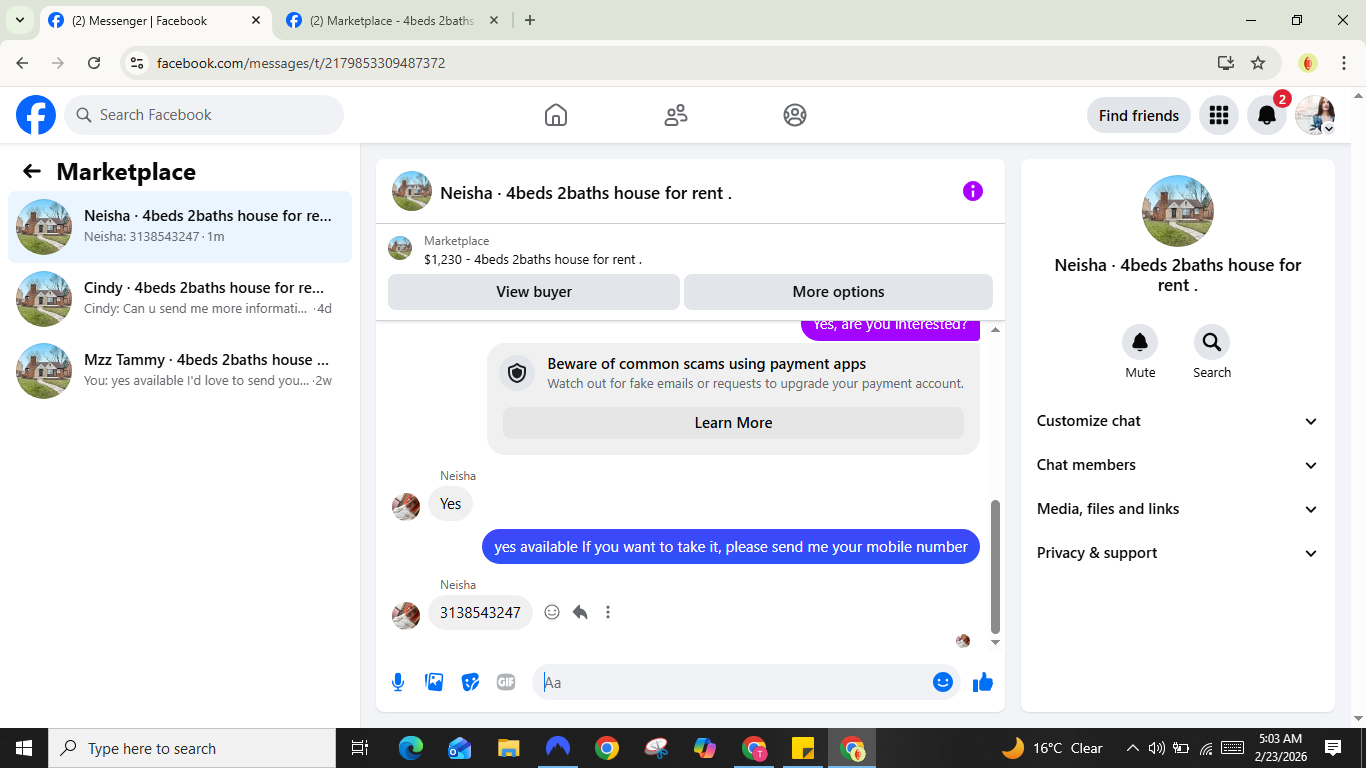
Task: Open more options for 3138543247 message
Action: 608,612
